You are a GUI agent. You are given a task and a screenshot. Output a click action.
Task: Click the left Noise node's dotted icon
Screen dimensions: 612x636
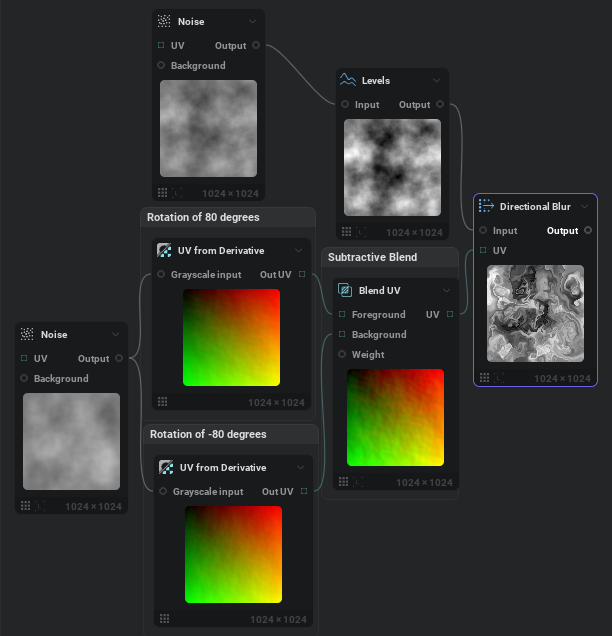pos(27,334)
